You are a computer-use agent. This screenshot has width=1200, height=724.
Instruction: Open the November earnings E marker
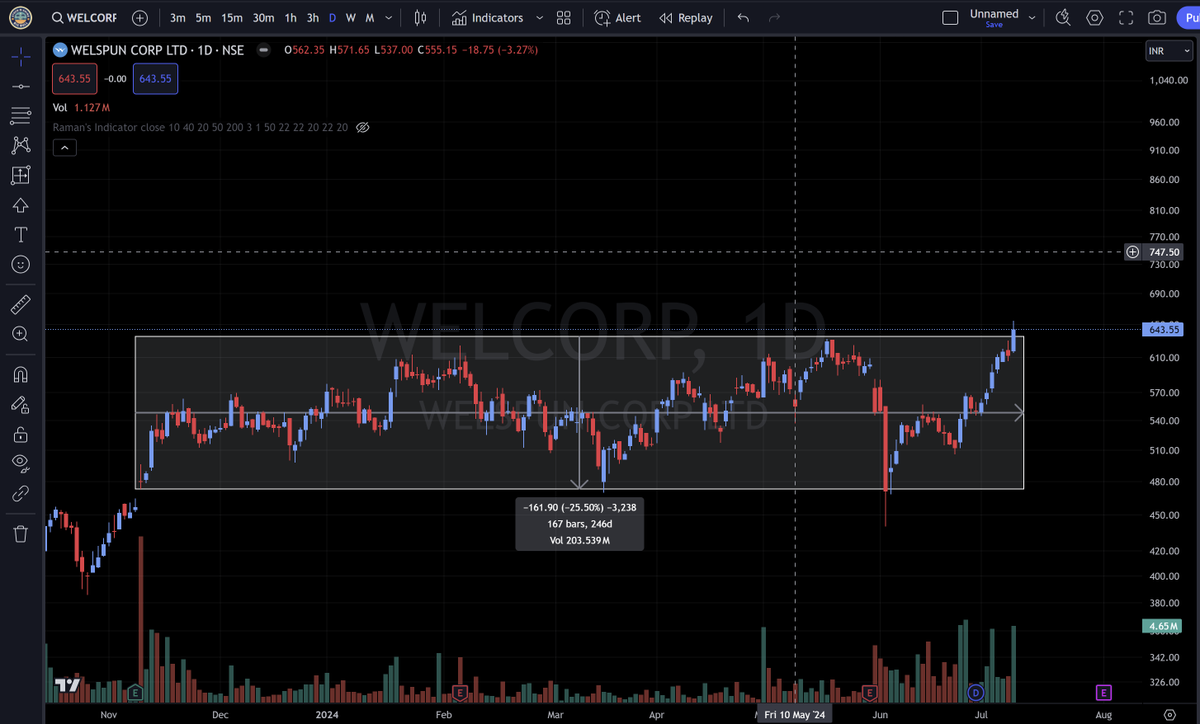tap(135, 692)
